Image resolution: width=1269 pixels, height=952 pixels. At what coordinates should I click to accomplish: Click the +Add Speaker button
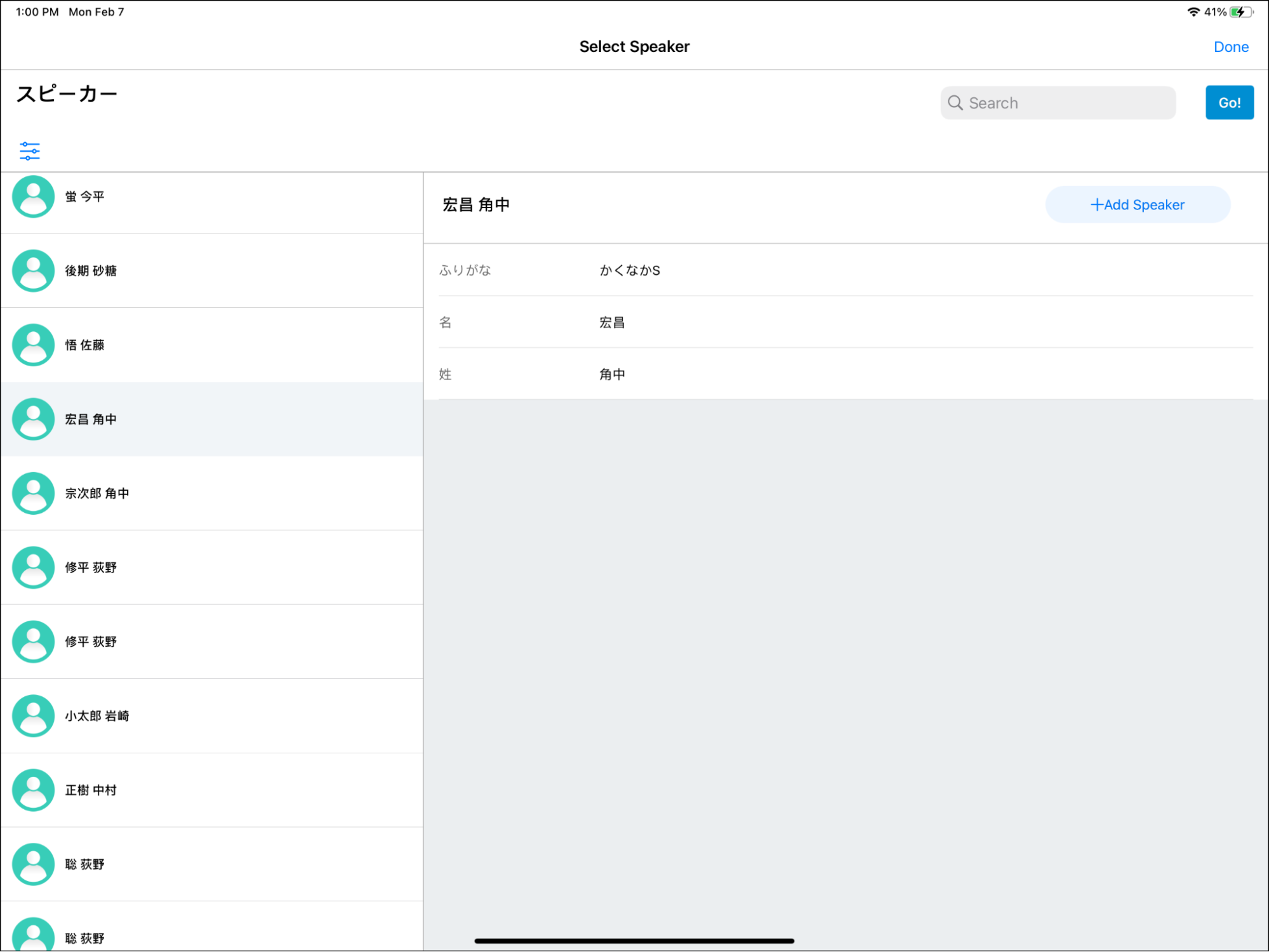pyautogui.click(x=1137, y=204)
